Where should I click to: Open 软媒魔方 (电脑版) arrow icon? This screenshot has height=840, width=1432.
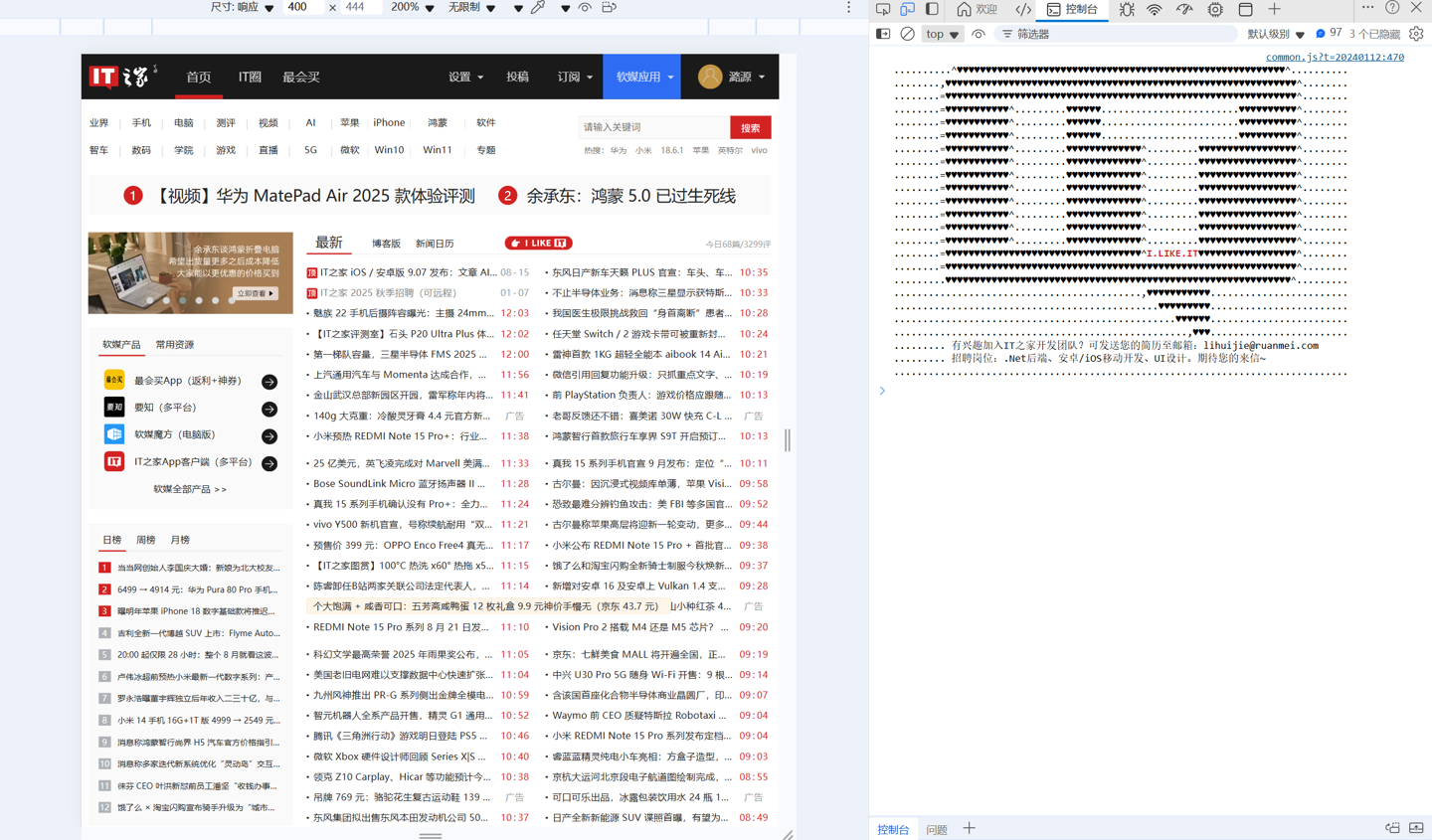[269, 436]
